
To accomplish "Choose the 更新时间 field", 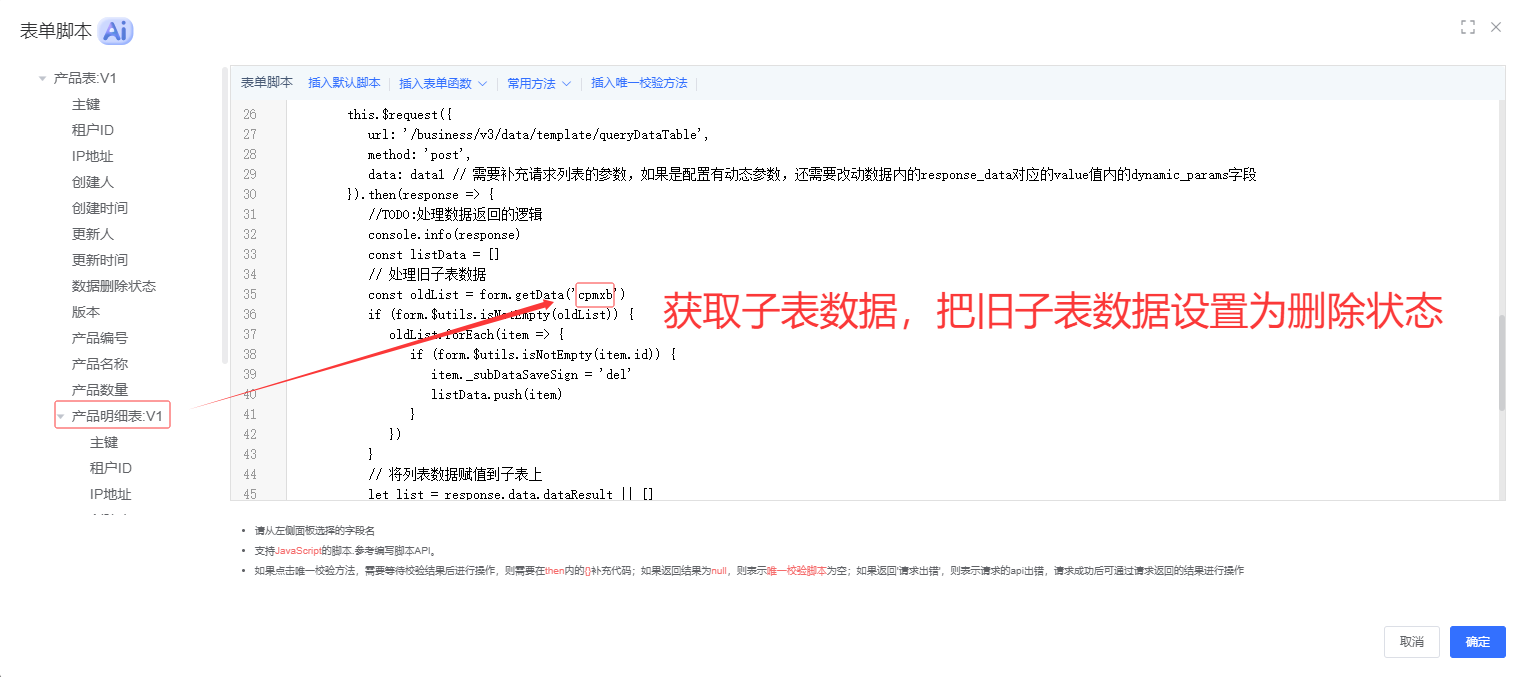I will 100,260.
